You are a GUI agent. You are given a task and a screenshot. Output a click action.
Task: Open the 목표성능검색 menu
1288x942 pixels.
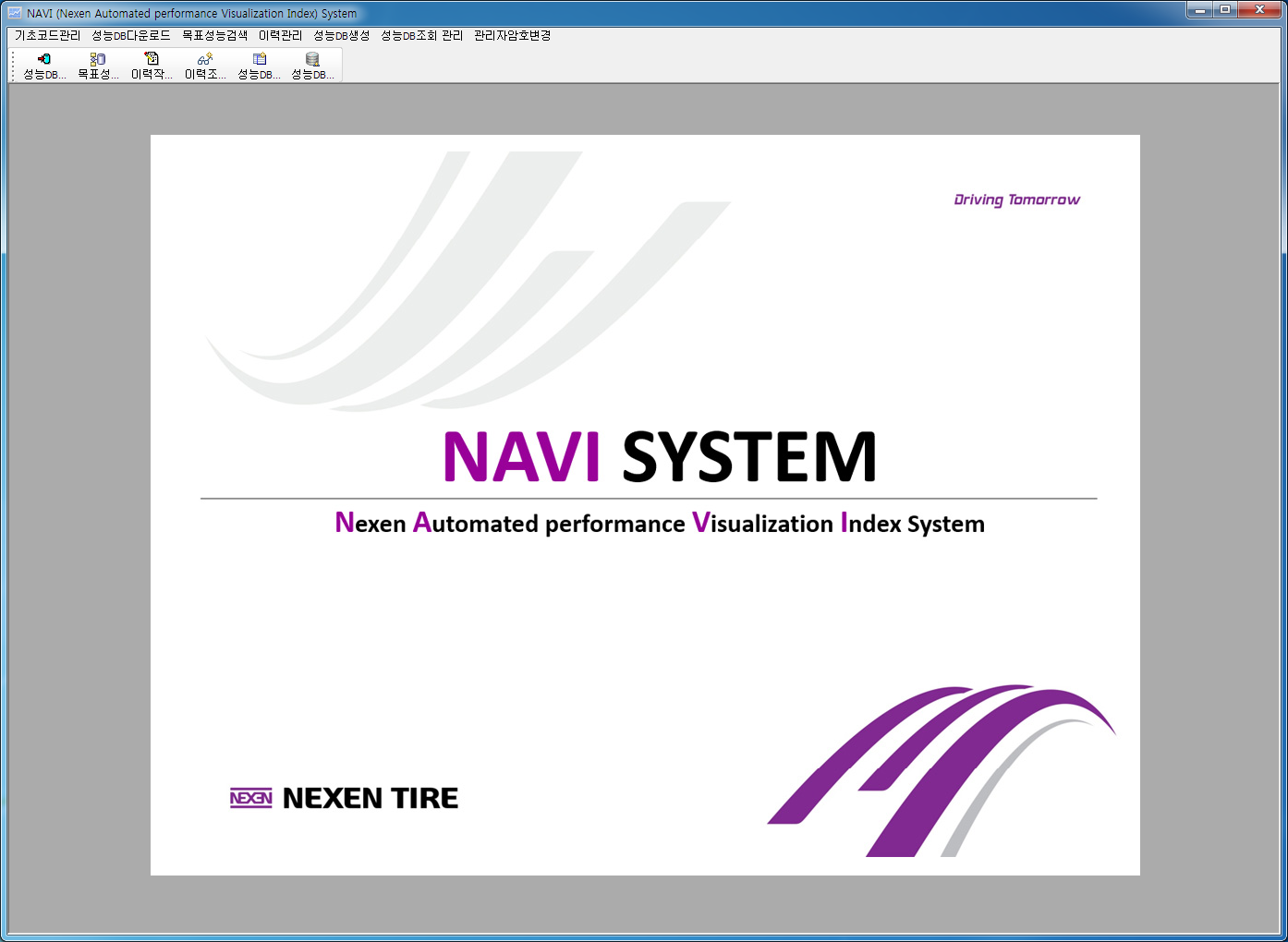point(214,35)
